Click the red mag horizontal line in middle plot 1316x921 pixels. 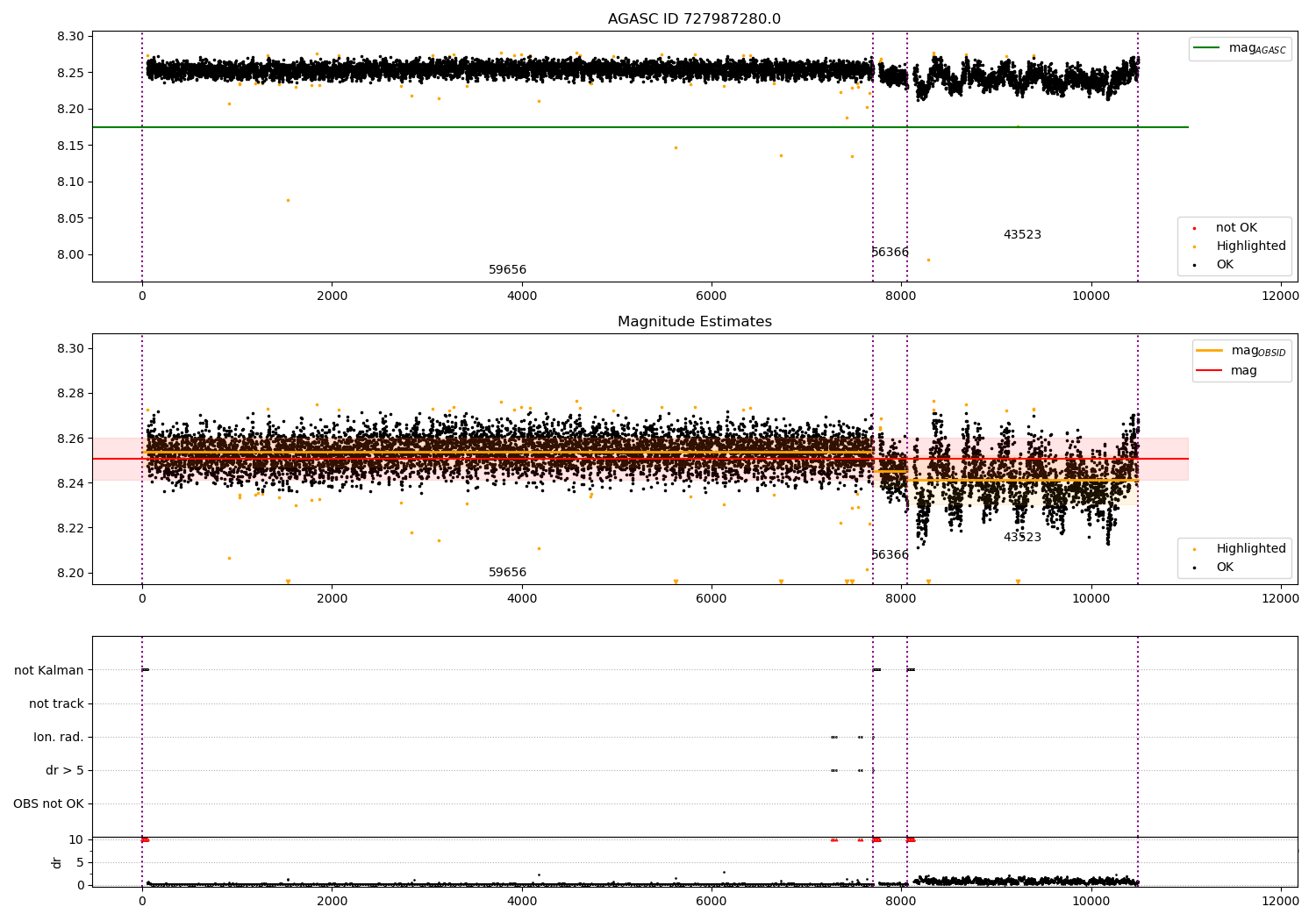(640, 459)
